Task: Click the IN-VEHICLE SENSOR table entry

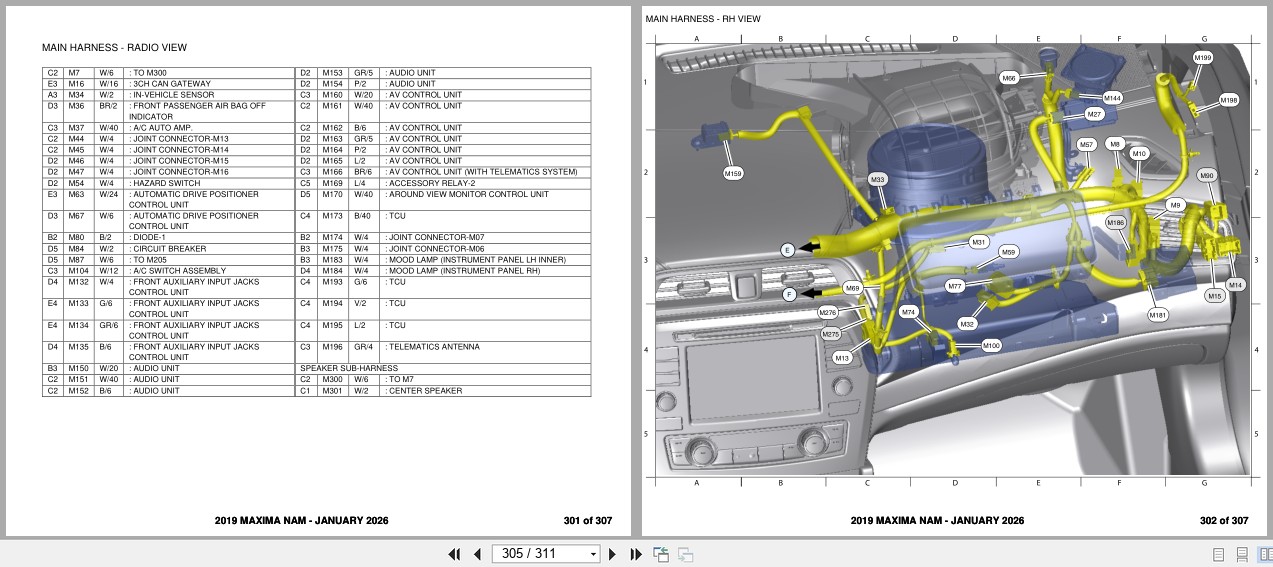Action: tap(173, 95)
